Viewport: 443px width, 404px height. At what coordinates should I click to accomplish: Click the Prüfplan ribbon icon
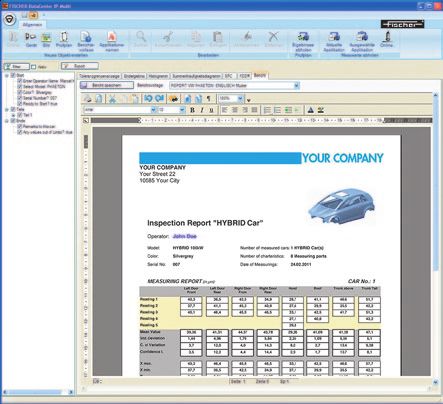click(64, 39)
